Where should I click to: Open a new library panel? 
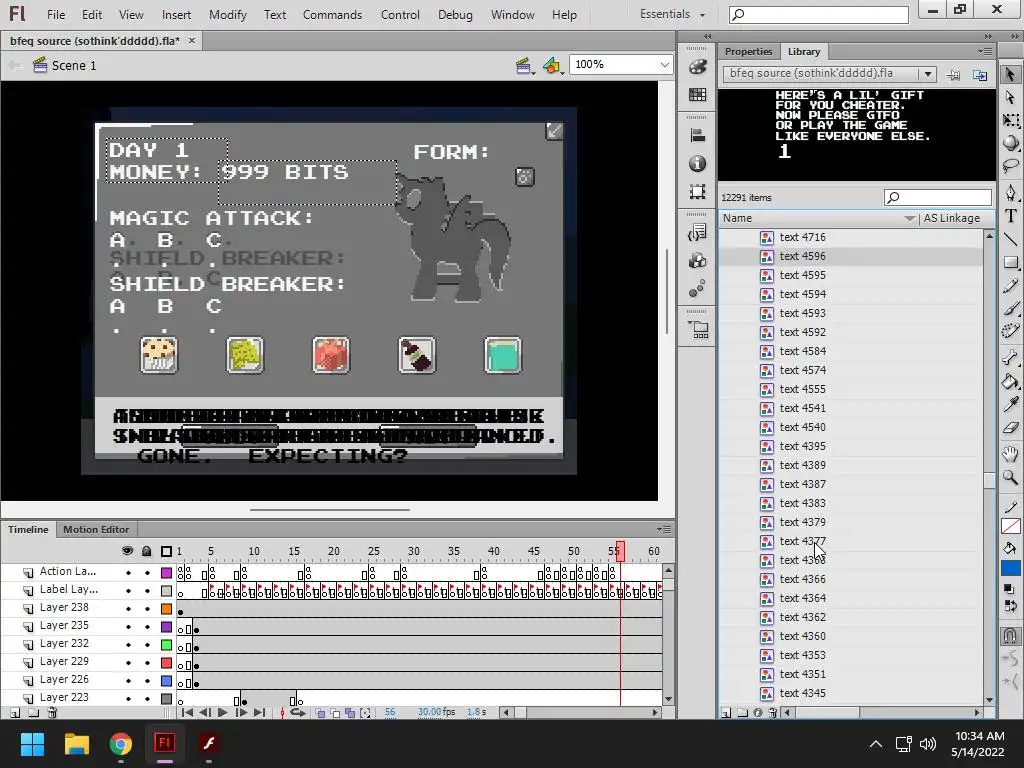980,74
